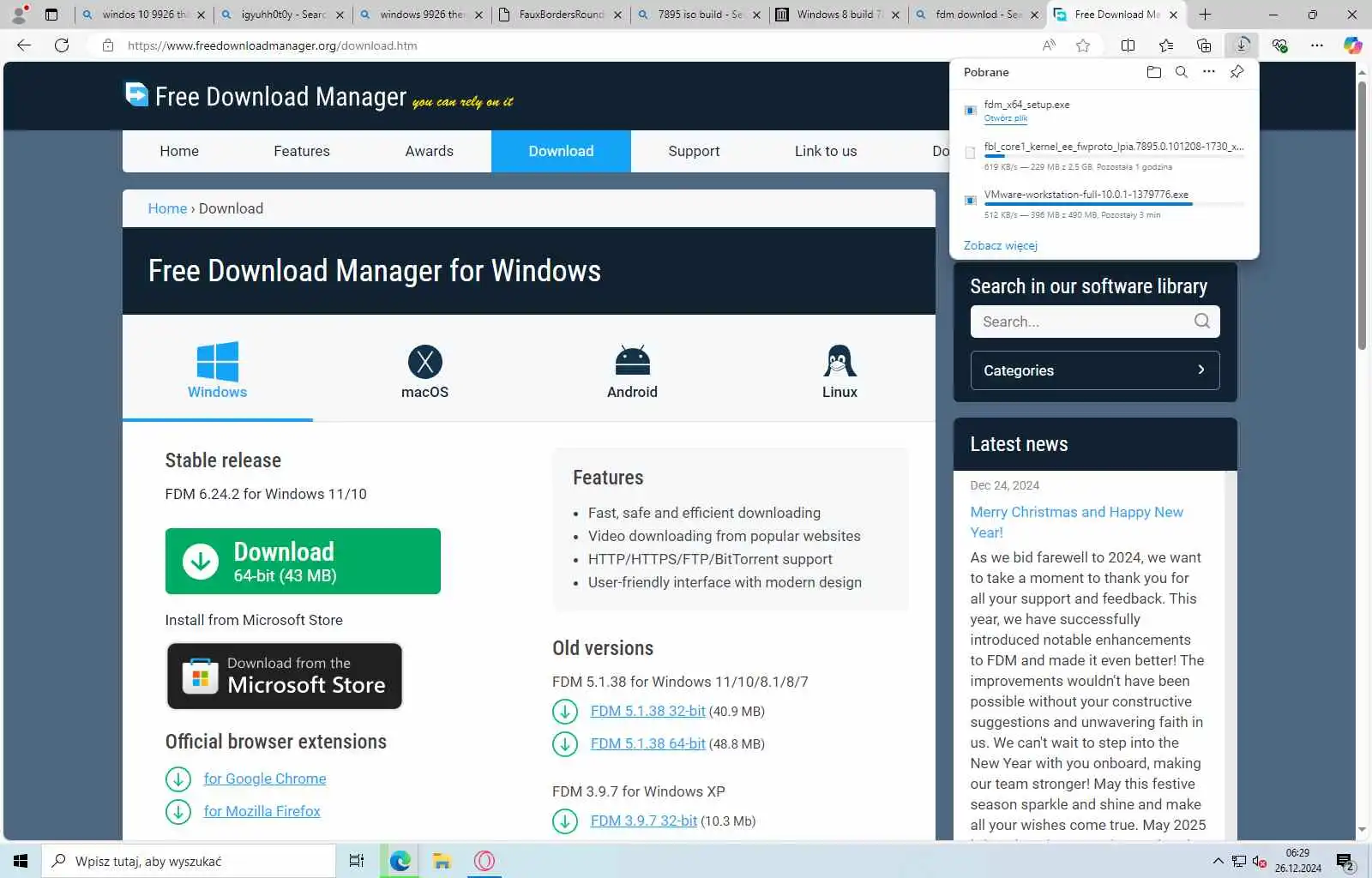Click download arrow icon beside Mozilla Firefox link
Screen dimensions: 1372x878
[178, 812]
